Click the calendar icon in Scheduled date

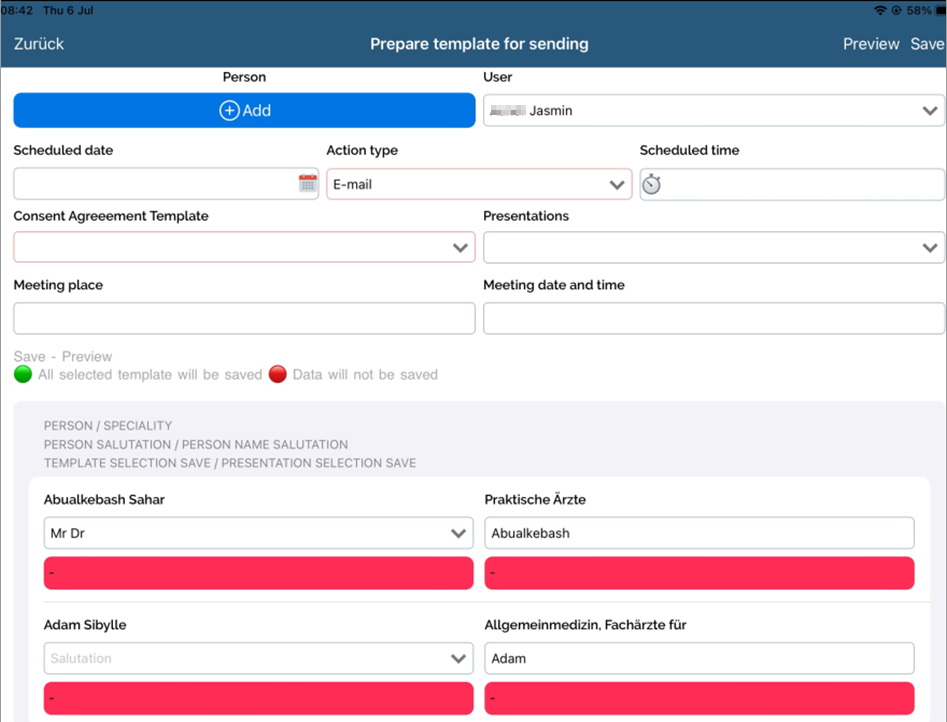point(308,183)
